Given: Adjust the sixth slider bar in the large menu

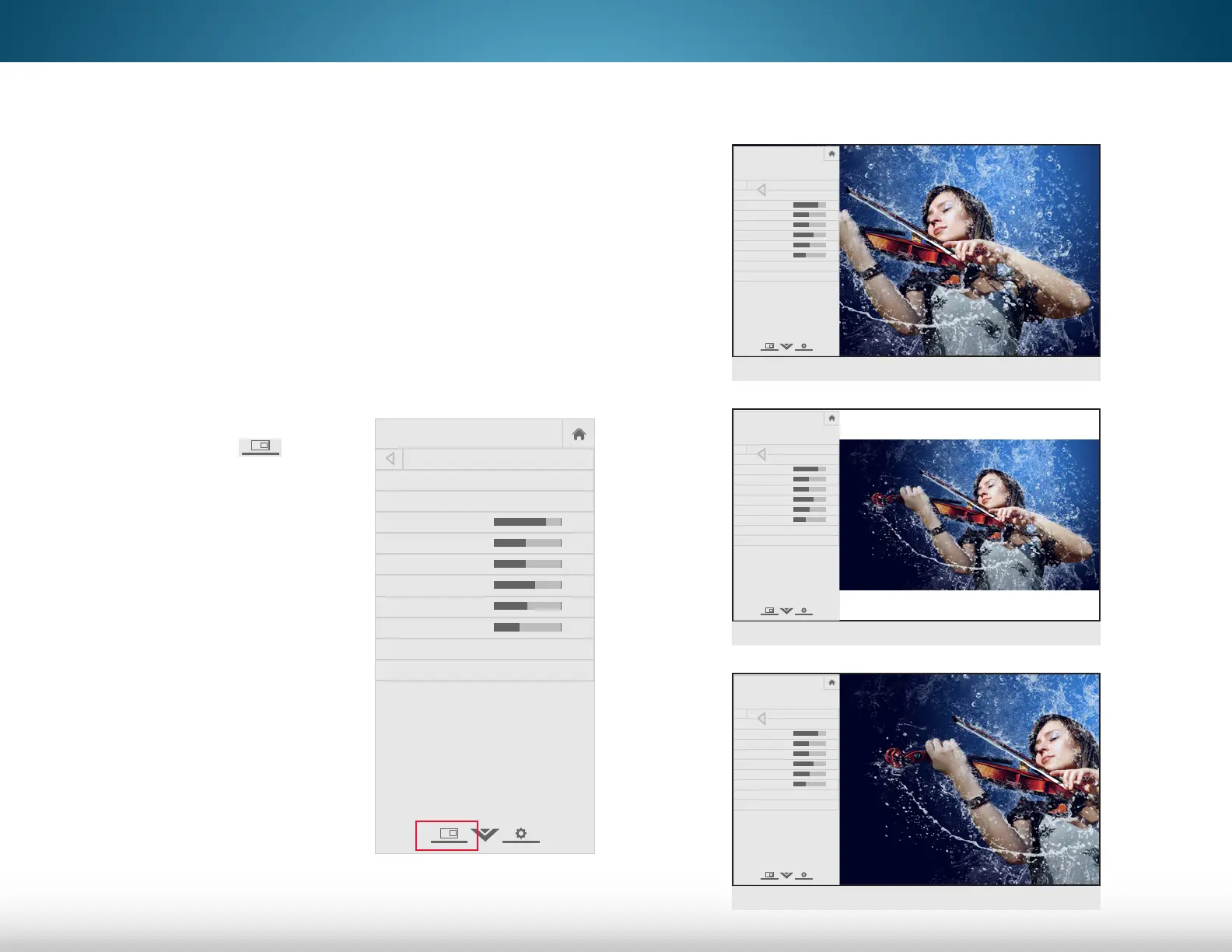Looking at the screenshot, I should click(x=527, y=627).
